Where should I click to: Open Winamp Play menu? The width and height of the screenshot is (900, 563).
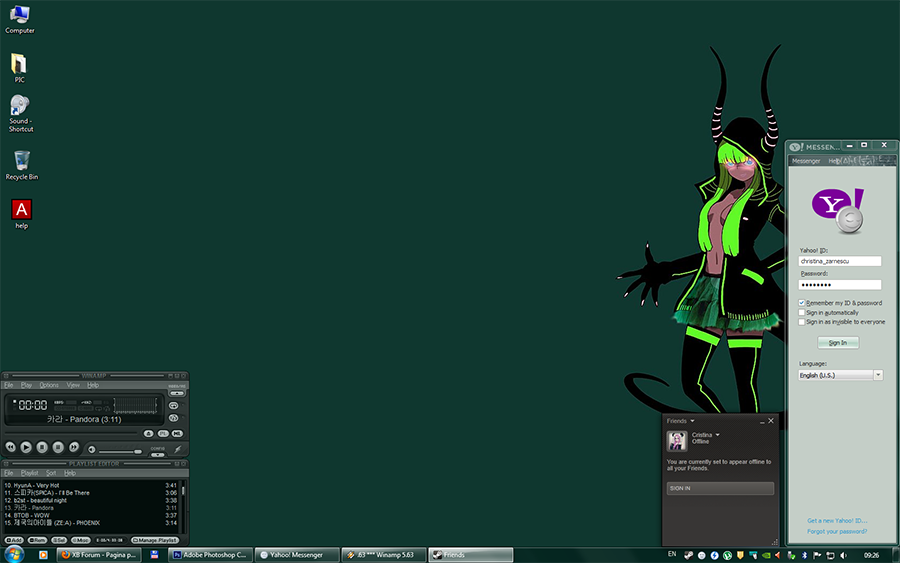tap(26, 385)
